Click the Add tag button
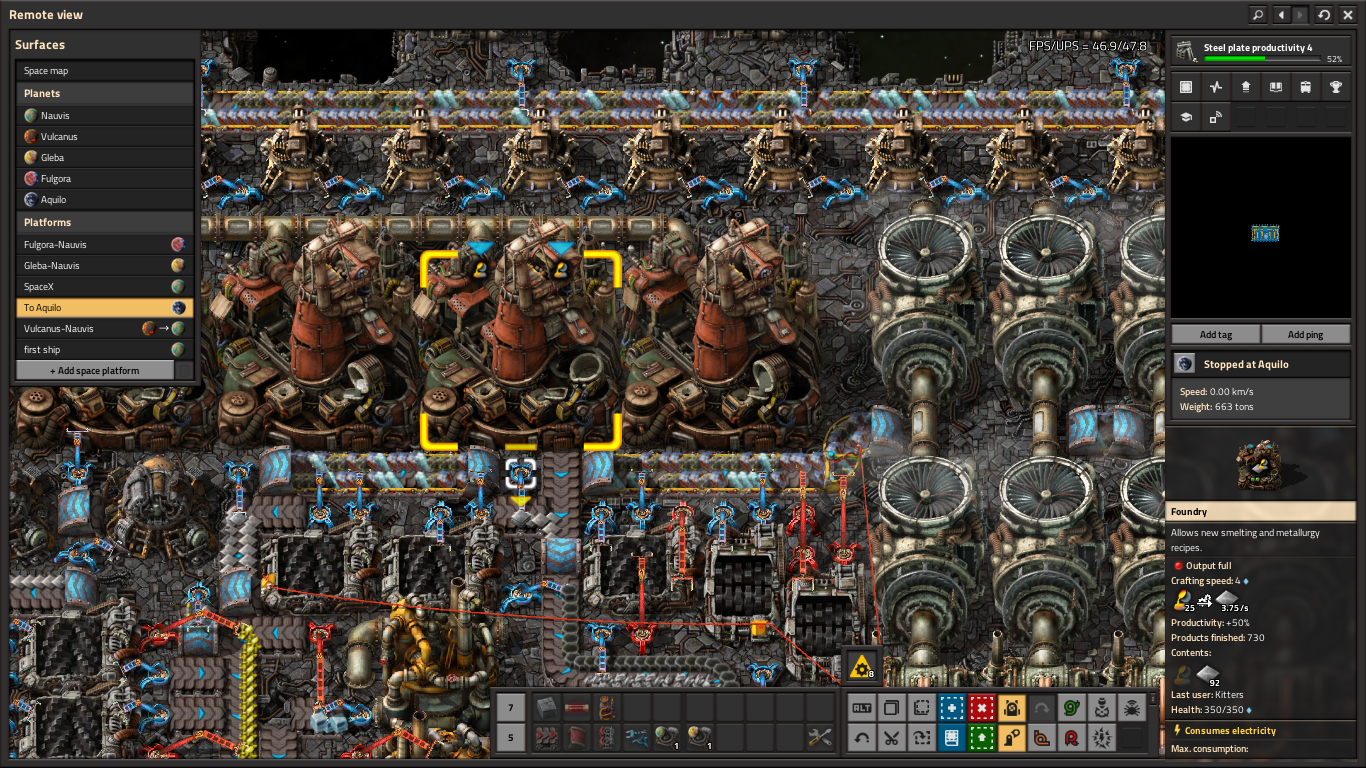 [x=1215, y=334]
